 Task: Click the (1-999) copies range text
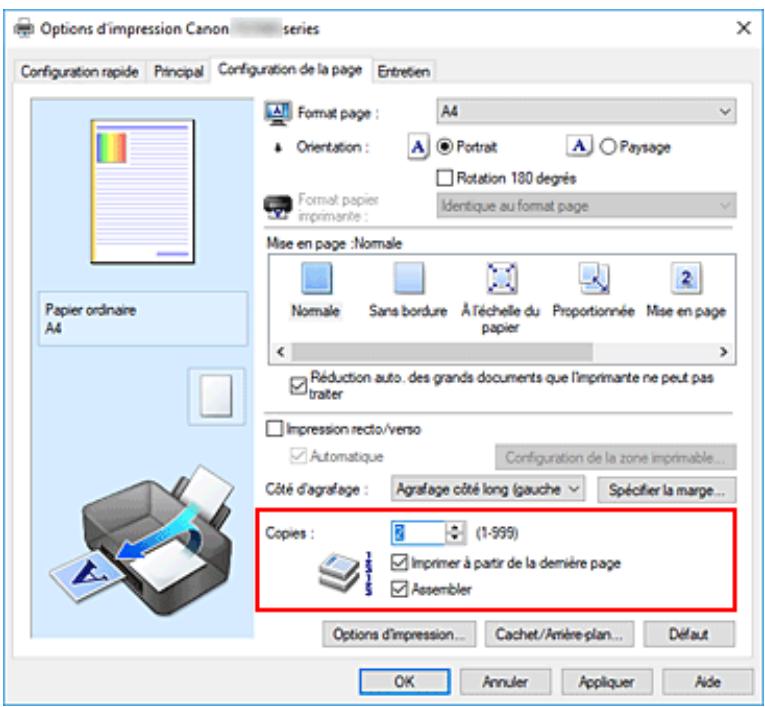497,533
